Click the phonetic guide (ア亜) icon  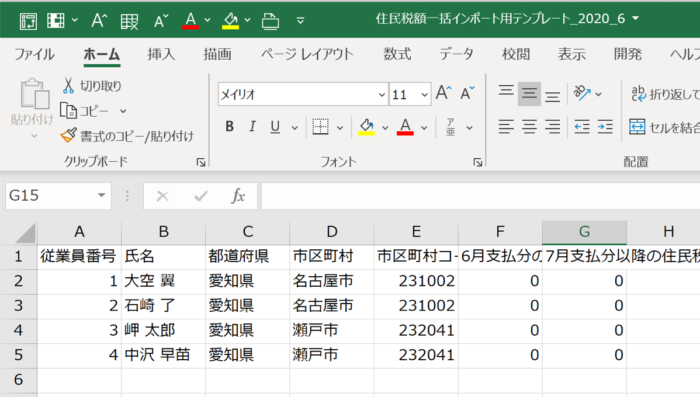coord(450,127)
